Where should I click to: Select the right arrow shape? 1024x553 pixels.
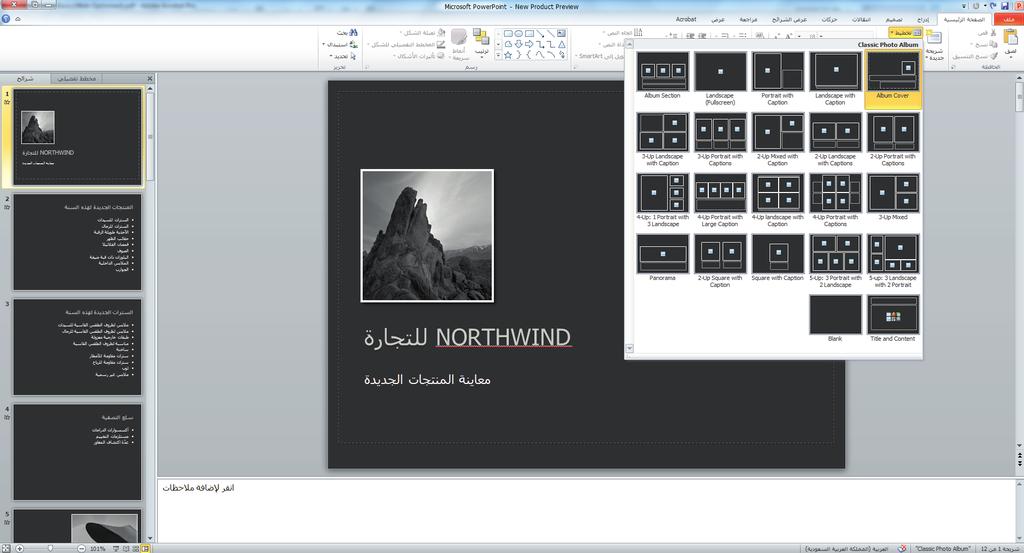529,44
